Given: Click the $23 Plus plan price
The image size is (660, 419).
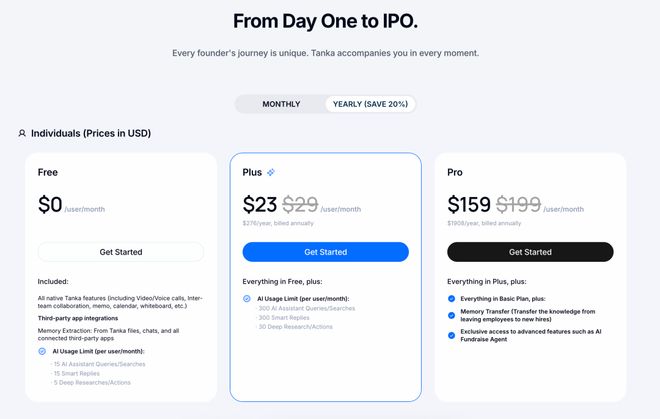Looking at the screenshot, I should point(260,205).
